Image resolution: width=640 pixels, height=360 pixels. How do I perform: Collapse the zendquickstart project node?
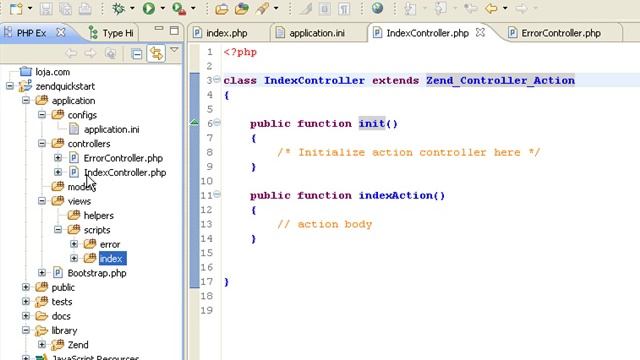tap(10, 86)
